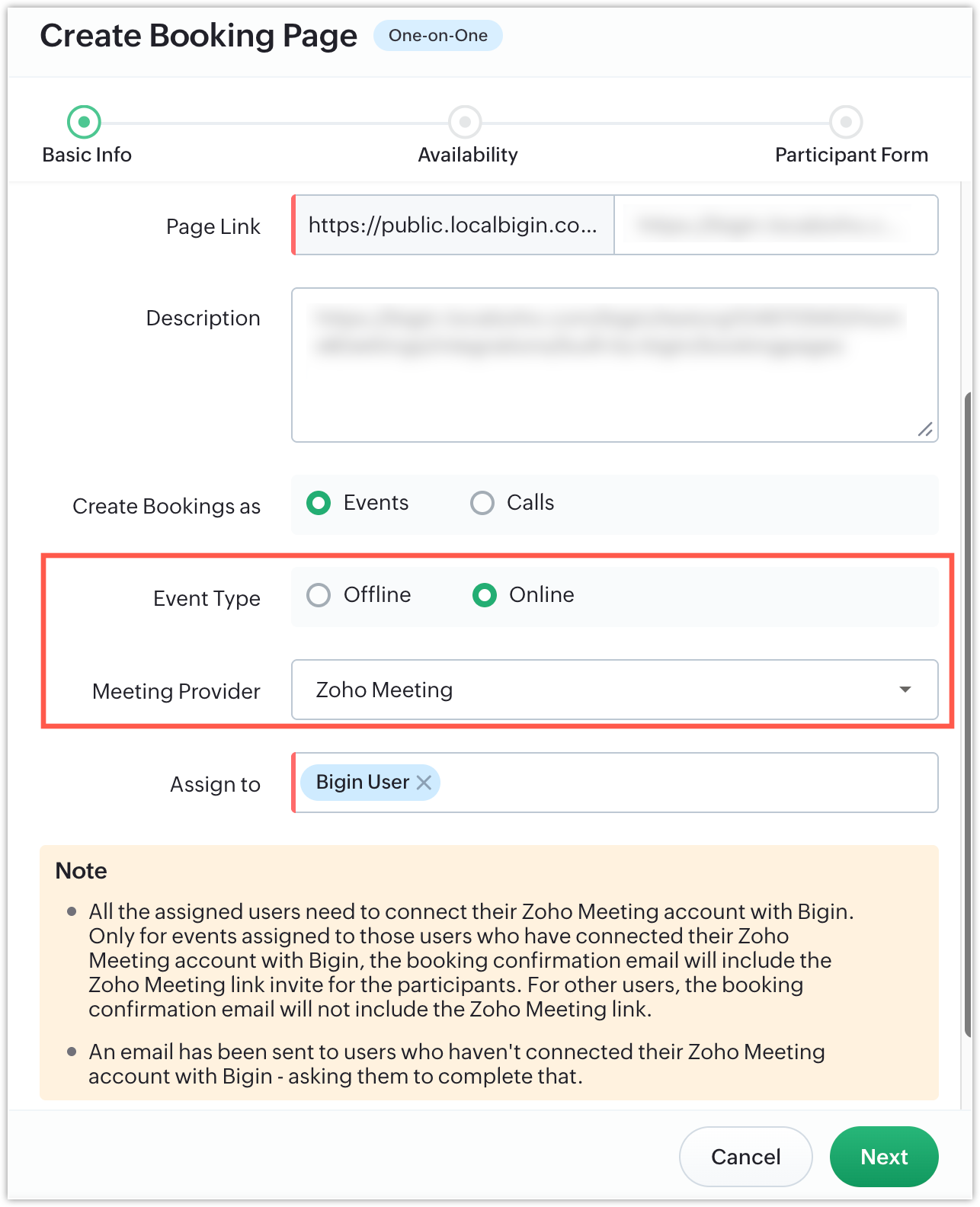Click the Assign to input field
The height and width of the screenshot is (1207, 980).
[615, 783]
